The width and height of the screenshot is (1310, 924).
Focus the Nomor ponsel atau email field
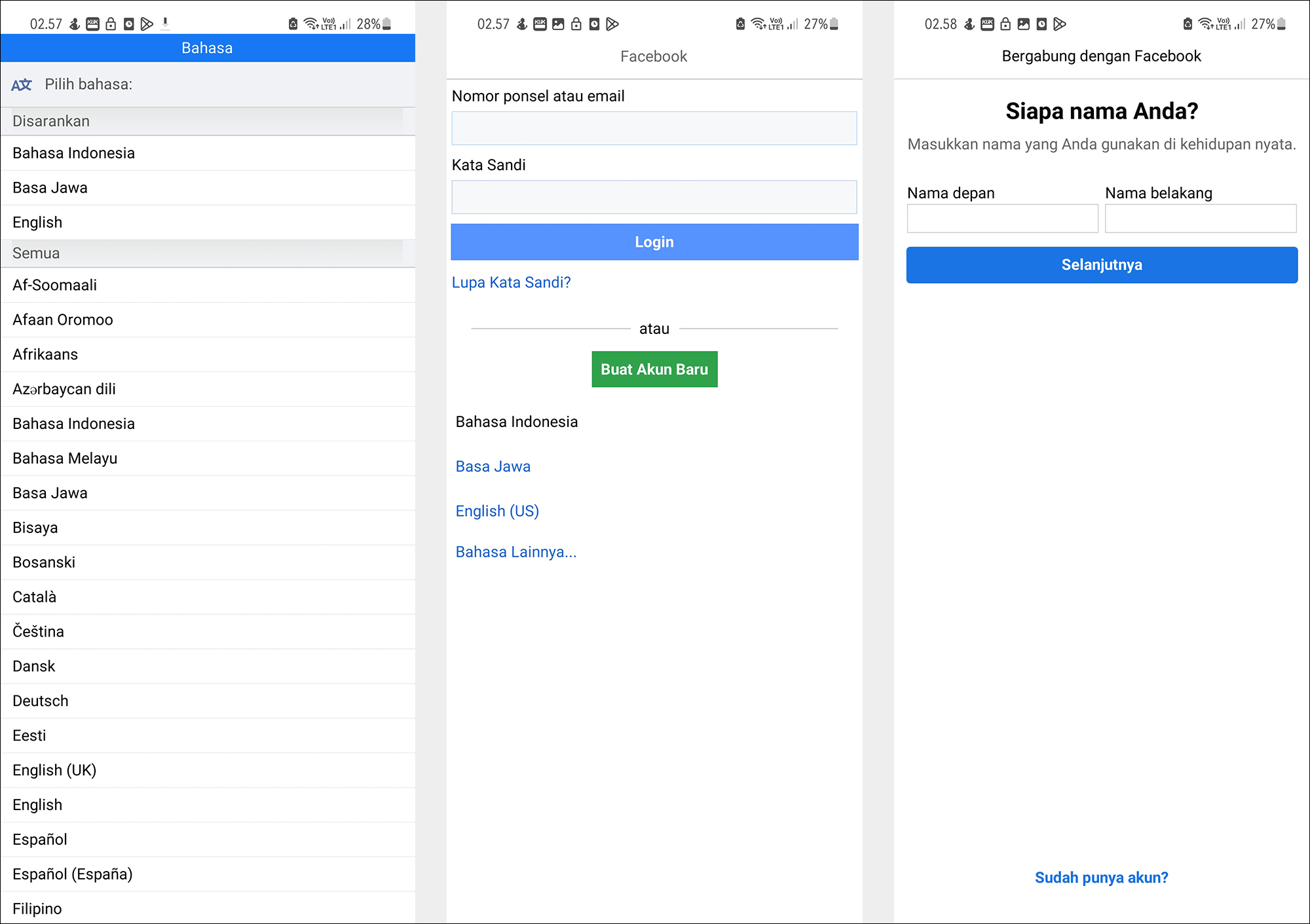point(654,128)
